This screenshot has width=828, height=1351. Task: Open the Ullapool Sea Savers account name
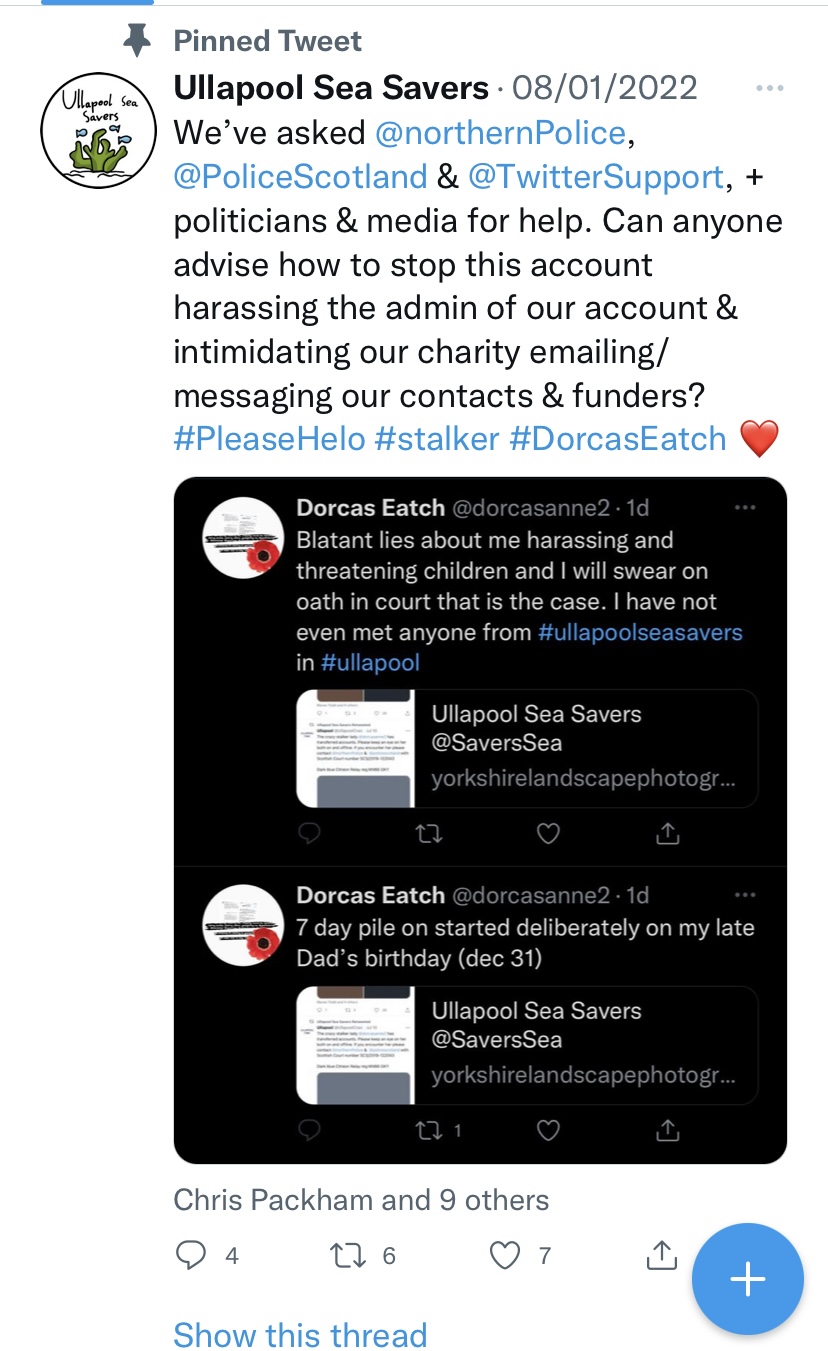pos(331,88)
